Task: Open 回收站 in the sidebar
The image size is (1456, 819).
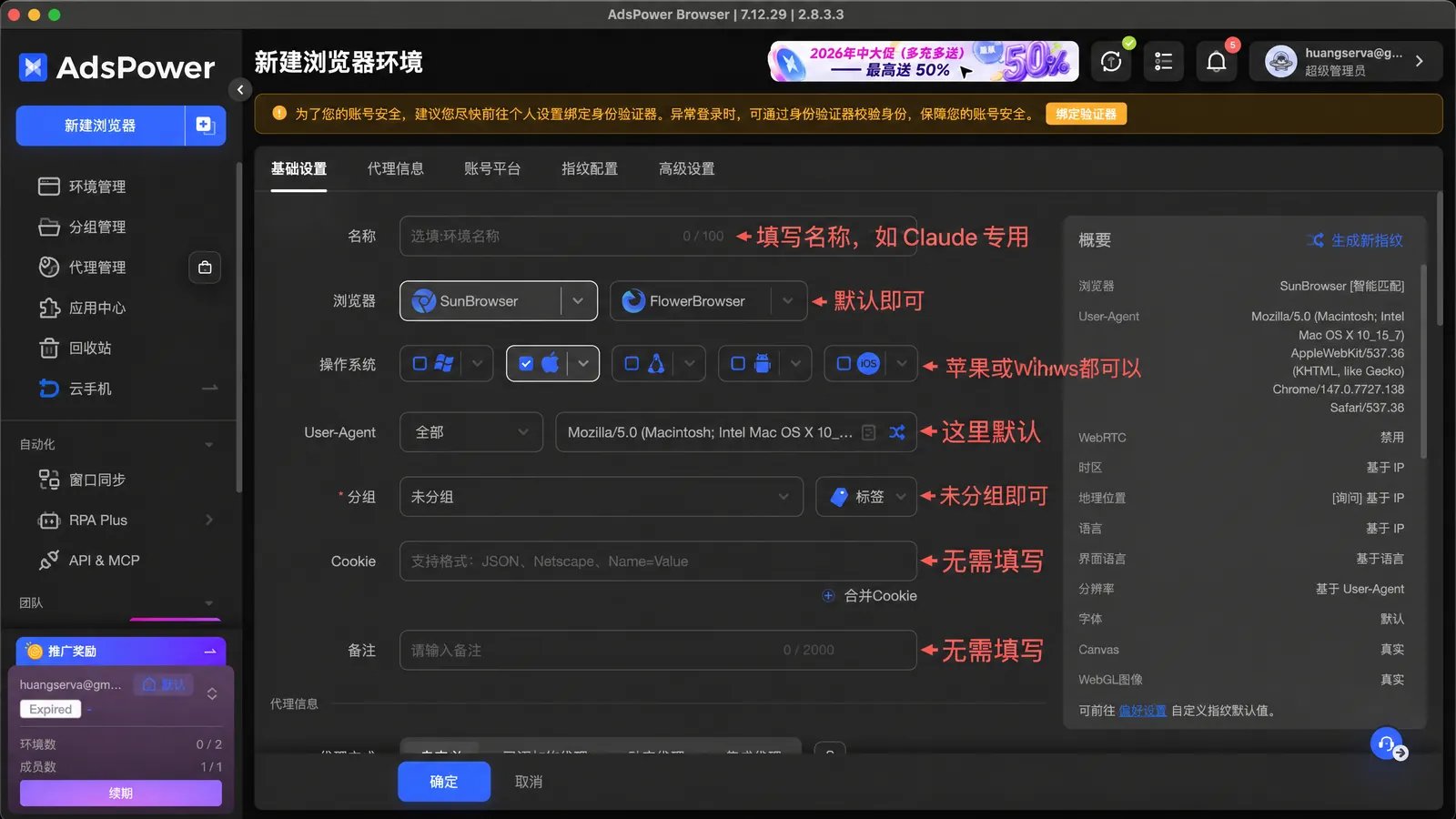Action: (x=76, y=348)
